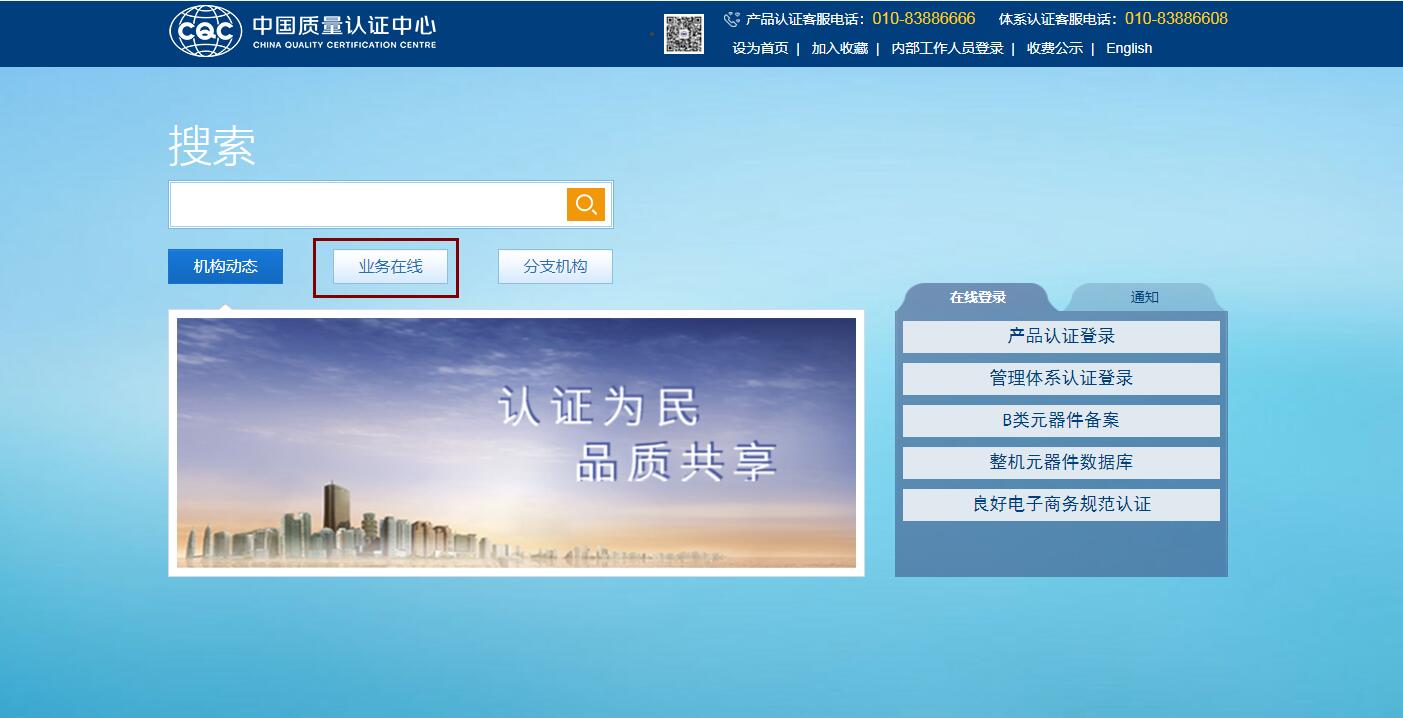The width and height of the screenshot is (1403, 718).
Task: Click the QR code image in header
Action: (x=684, y=34)
